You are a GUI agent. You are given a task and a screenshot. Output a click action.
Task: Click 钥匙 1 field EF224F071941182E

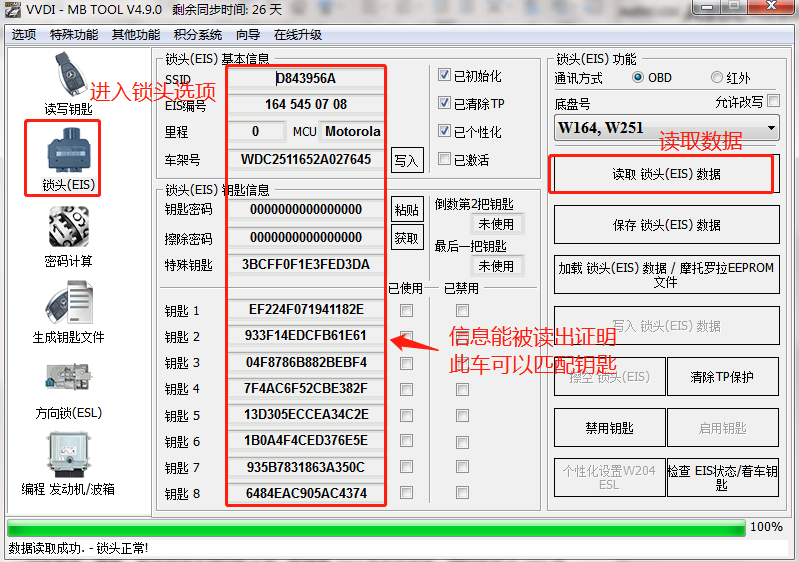[x=306, y=310]
